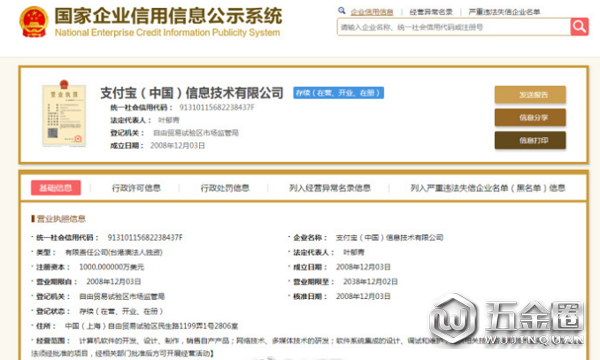Click the 发送报告 button
Viewport: 600px width, 360px height.
(530, 94)
